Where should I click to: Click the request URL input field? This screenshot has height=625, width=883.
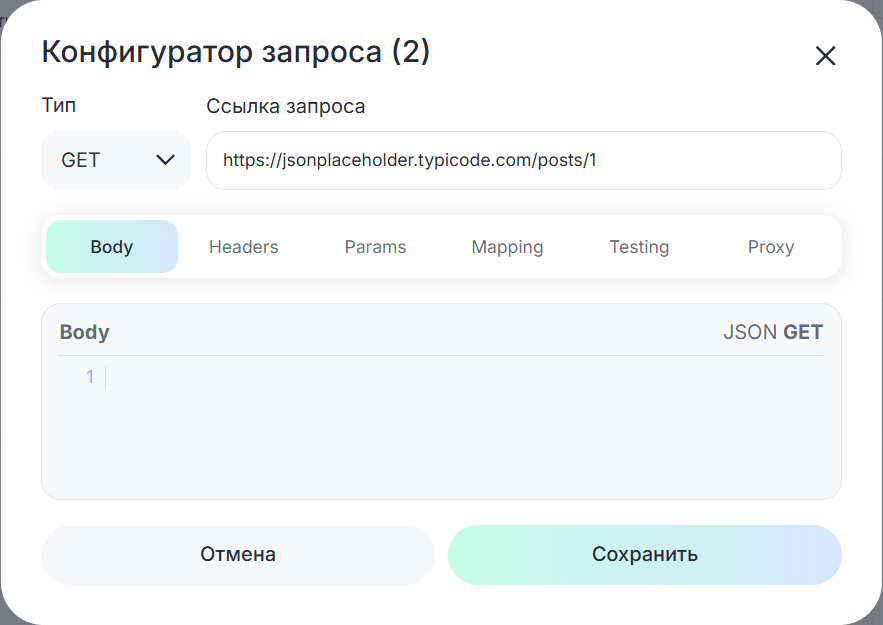(x=523, y=160)
